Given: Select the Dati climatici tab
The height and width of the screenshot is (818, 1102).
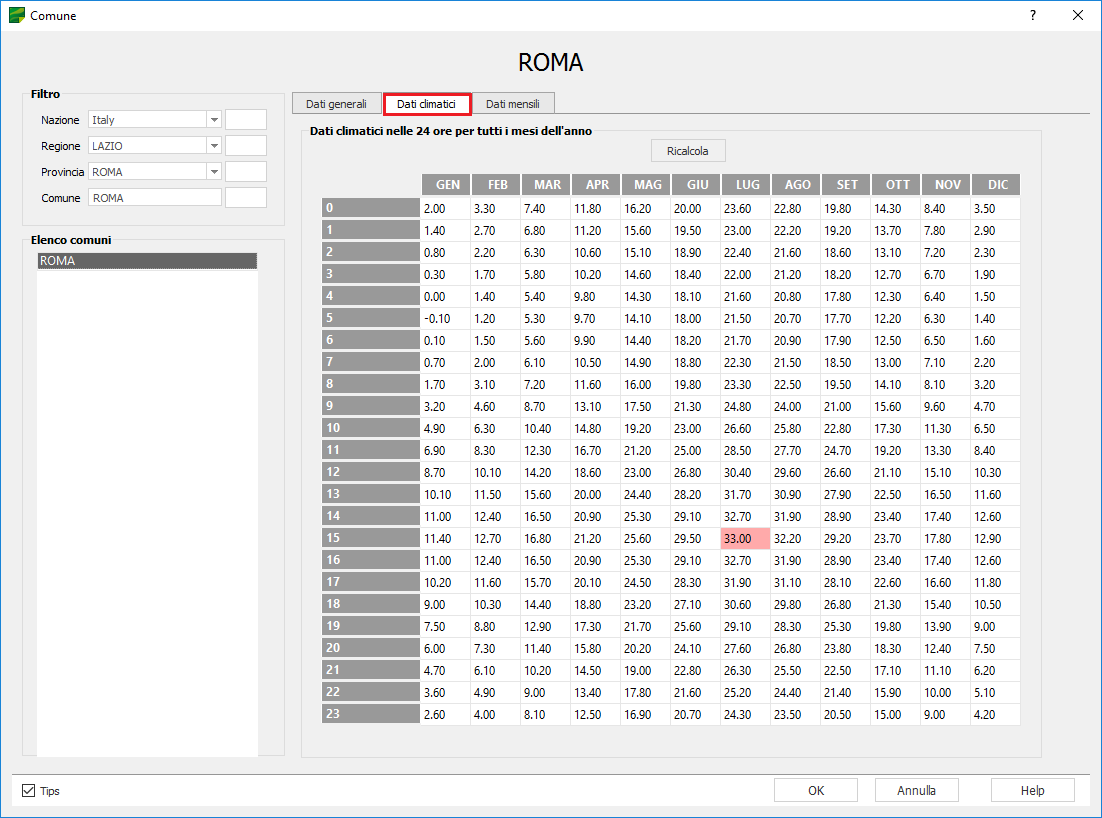Looking at the screenshot, I should click(427, 104).
